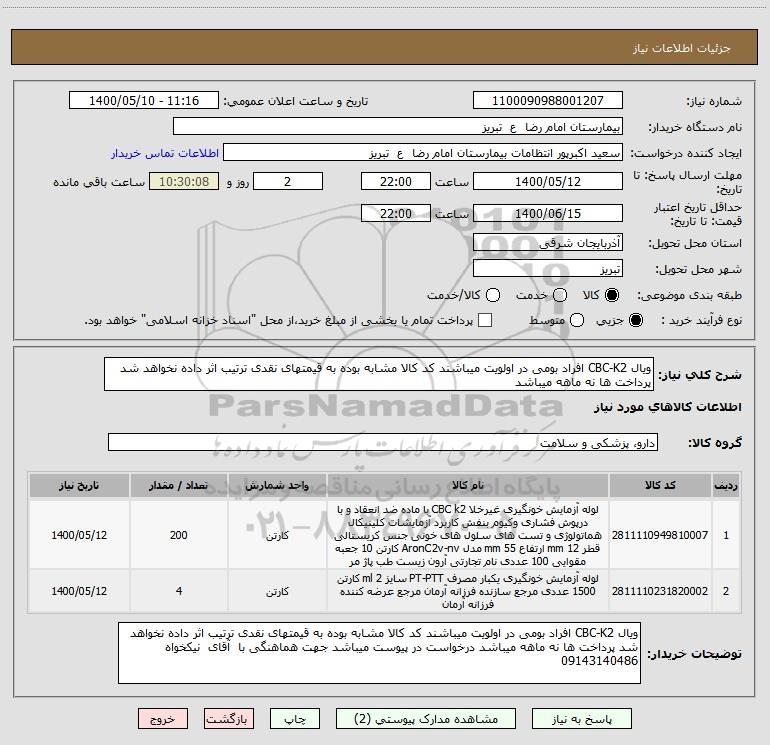Click the PT-PTT tube item description

[x=468, y=591]
